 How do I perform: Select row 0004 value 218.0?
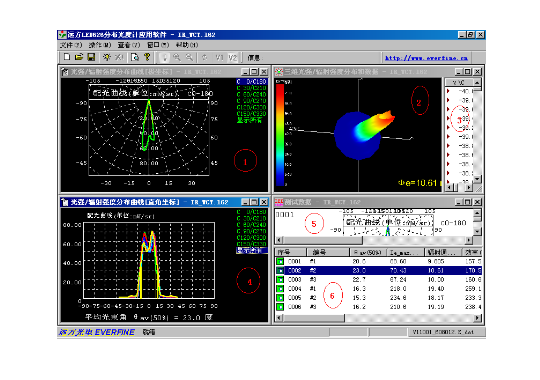point(398,289)
